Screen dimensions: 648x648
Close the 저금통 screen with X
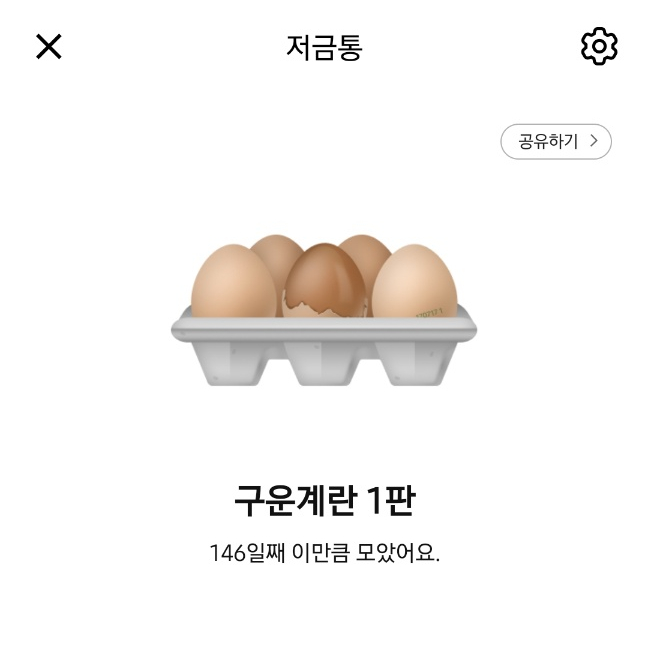pos(49,47)
